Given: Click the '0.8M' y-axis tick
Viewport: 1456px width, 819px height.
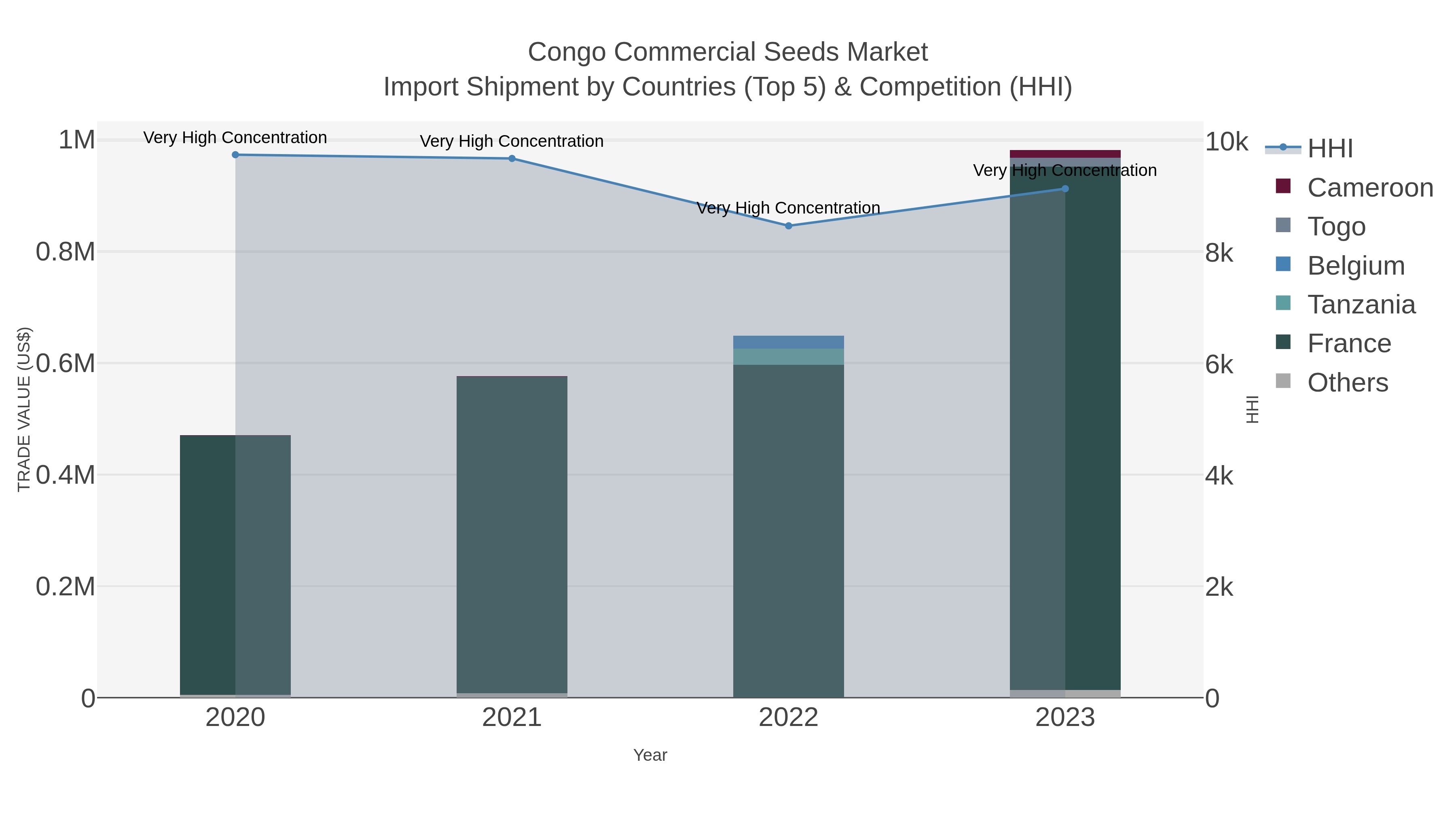Looking at the screenshot, I should pyautogui.click(x=66, y=252).
